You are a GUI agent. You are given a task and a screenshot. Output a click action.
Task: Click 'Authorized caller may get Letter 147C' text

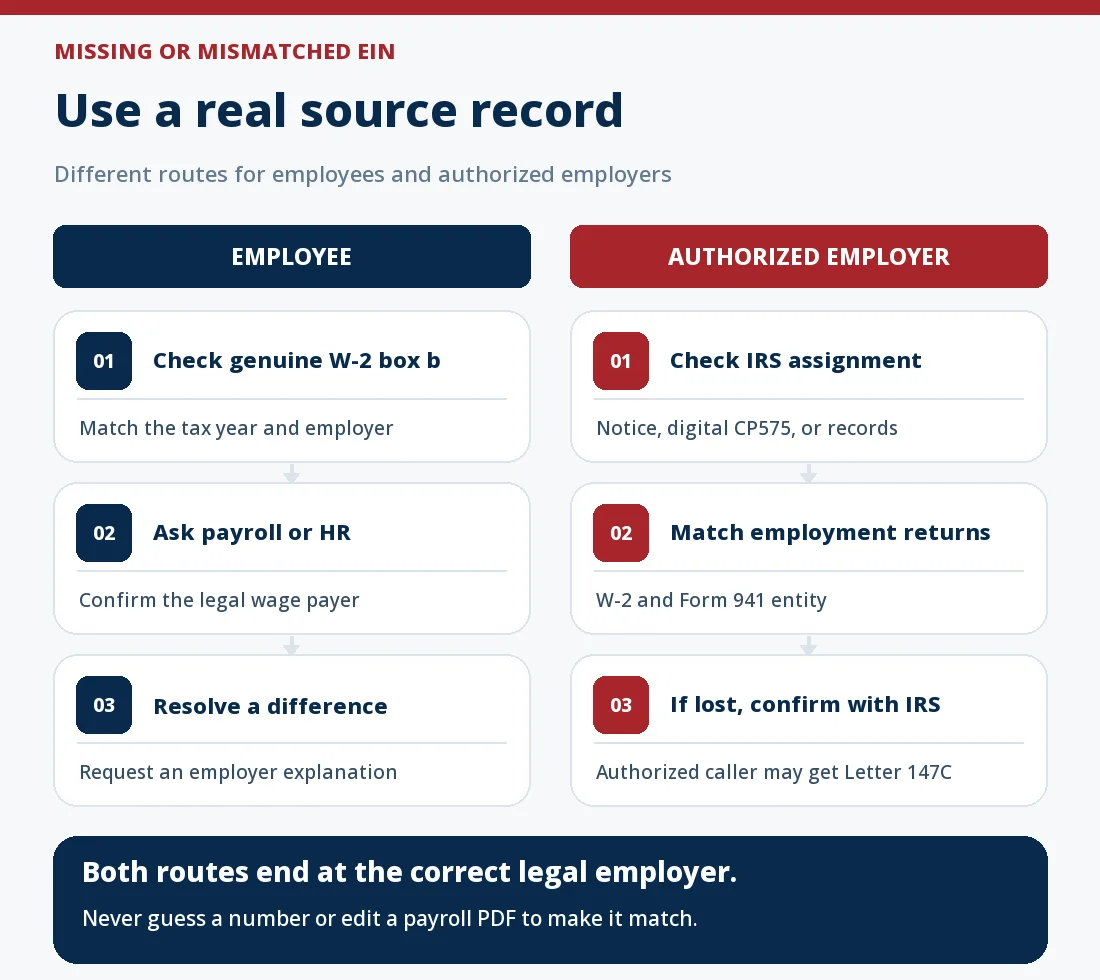774,772
